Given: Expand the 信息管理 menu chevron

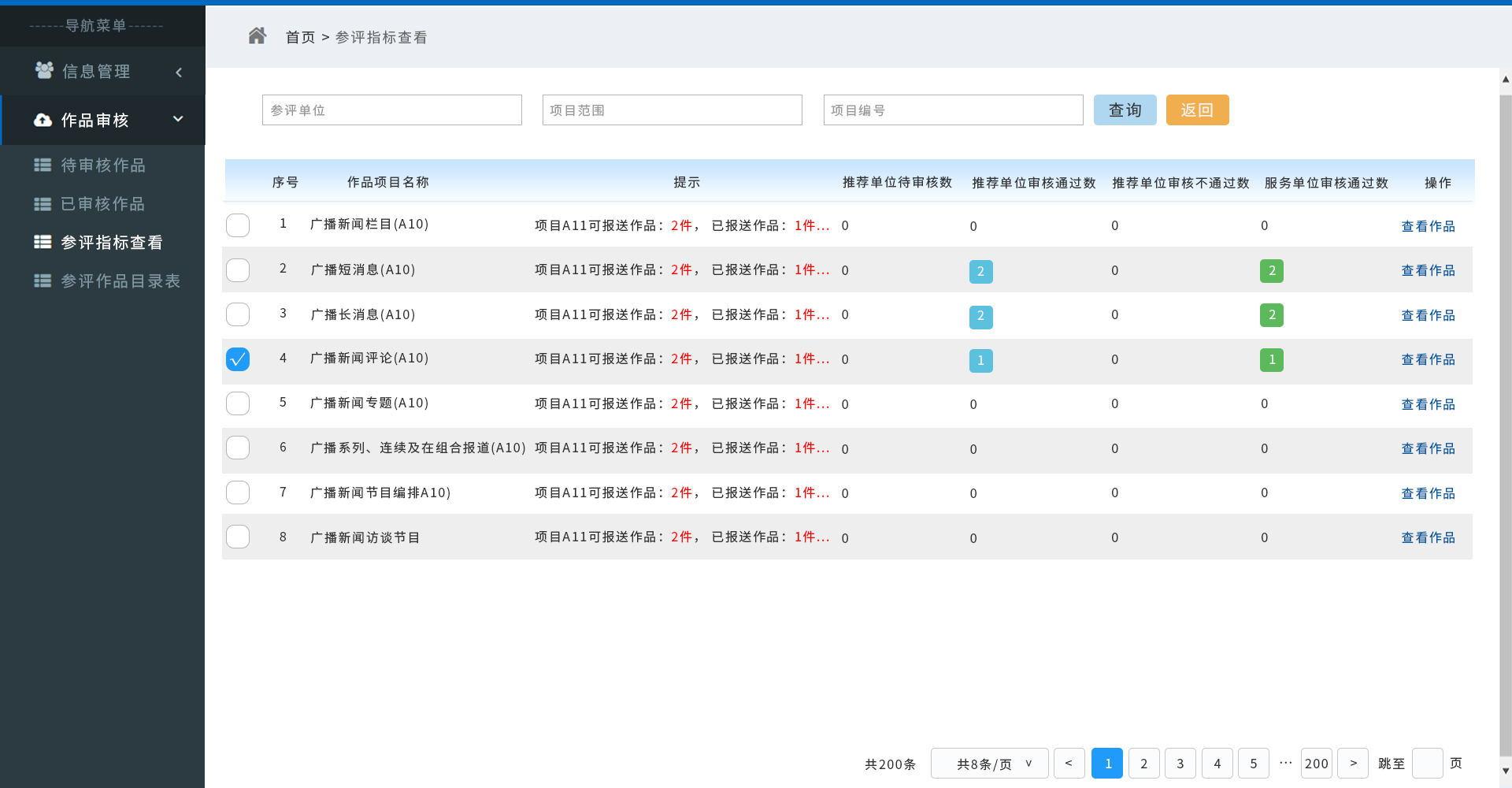Looking at the screenshot, I should [x=179, y=72].
